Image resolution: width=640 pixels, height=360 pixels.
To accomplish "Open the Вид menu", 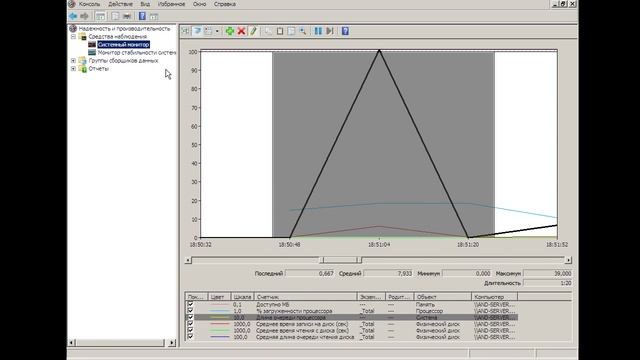I will pos(145,4).
